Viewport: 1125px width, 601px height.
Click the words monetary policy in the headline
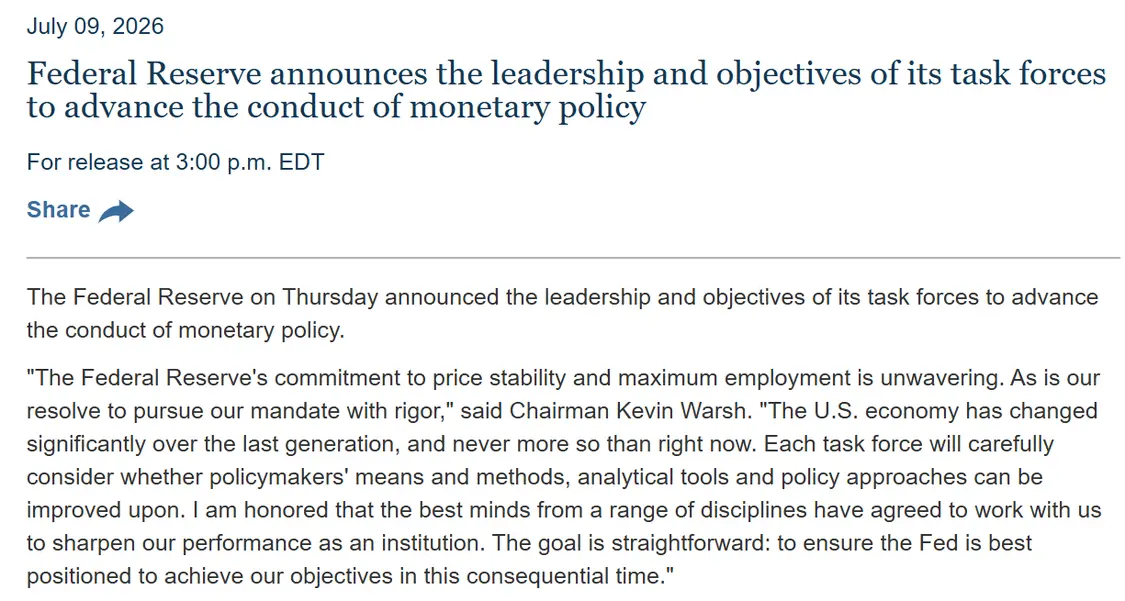527,108
